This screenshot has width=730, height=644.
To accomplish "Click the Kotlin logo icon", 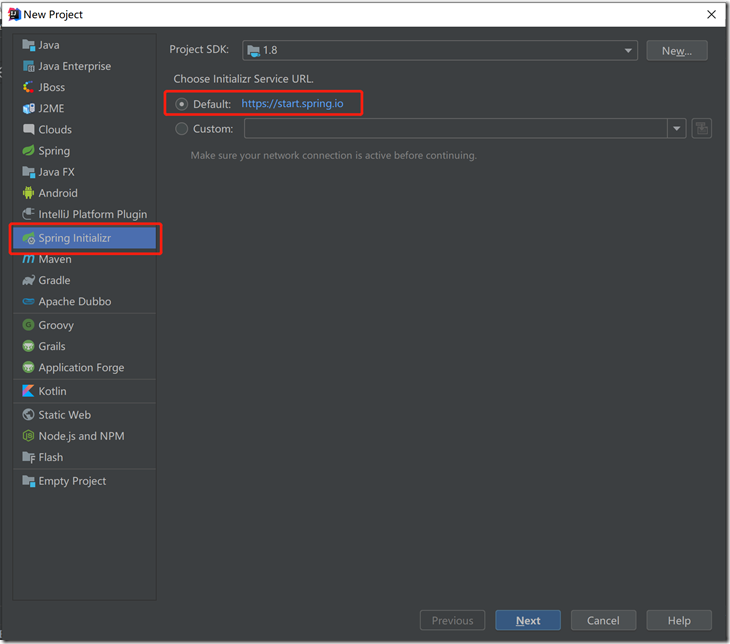I will pos(29,391).
